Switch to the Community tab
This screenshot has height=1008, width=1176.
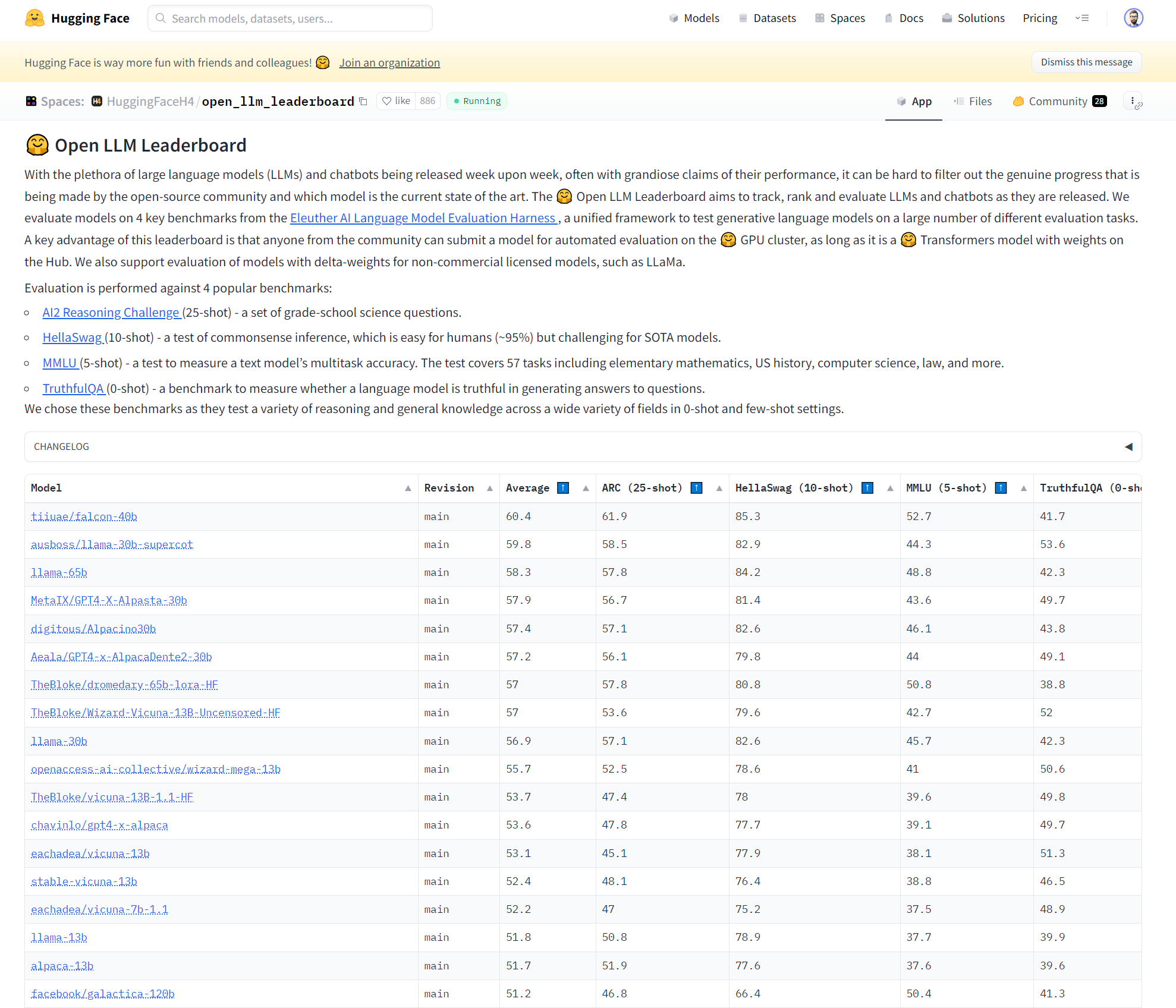click(x=1059, y=101)
